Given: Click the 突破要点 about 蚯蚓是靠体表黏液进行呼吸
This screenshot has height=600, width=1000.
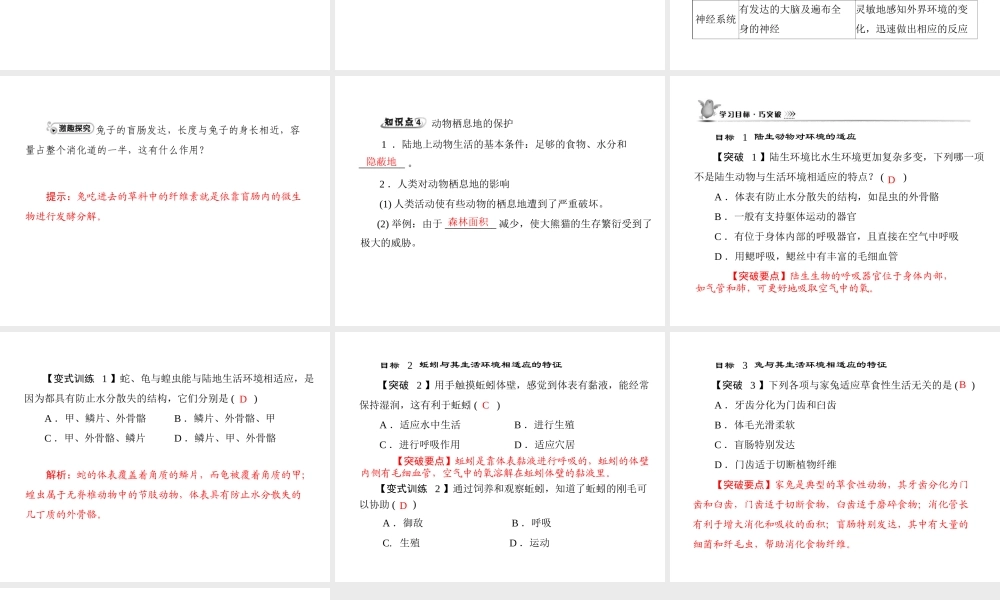Looking at the screenshot, I should click(x=505, y=467).
